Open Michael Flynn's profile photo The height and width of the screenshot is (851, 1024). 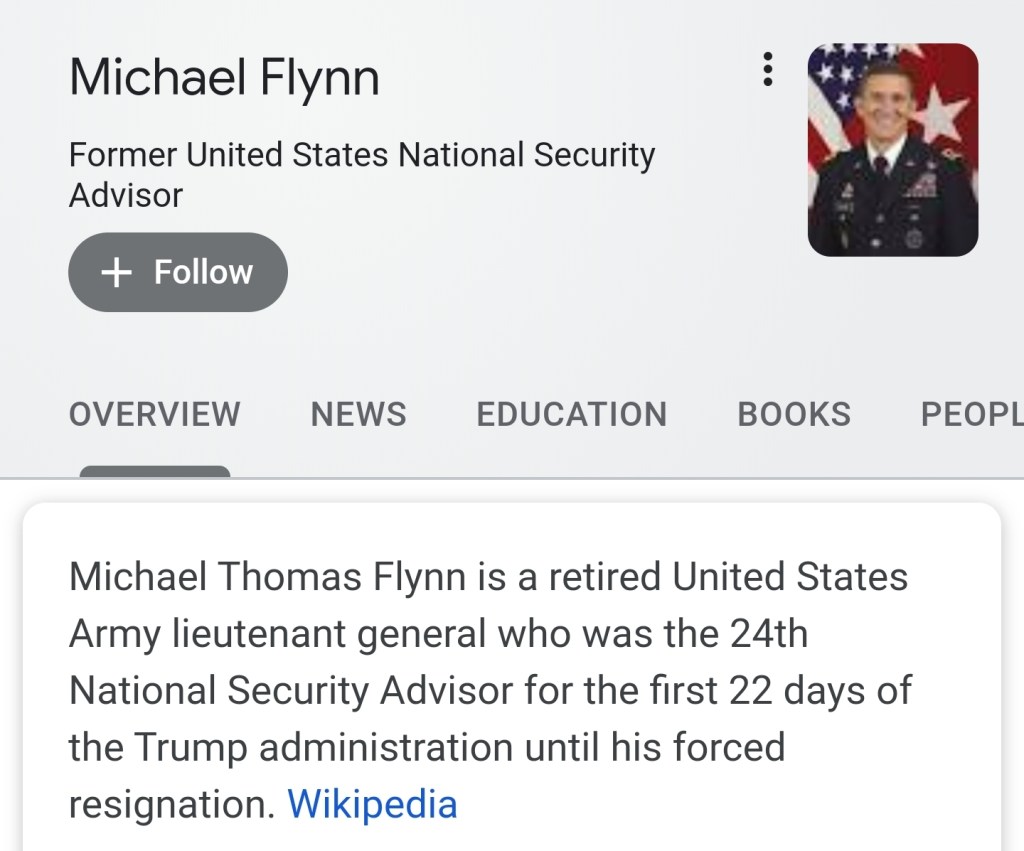(892, 149)
